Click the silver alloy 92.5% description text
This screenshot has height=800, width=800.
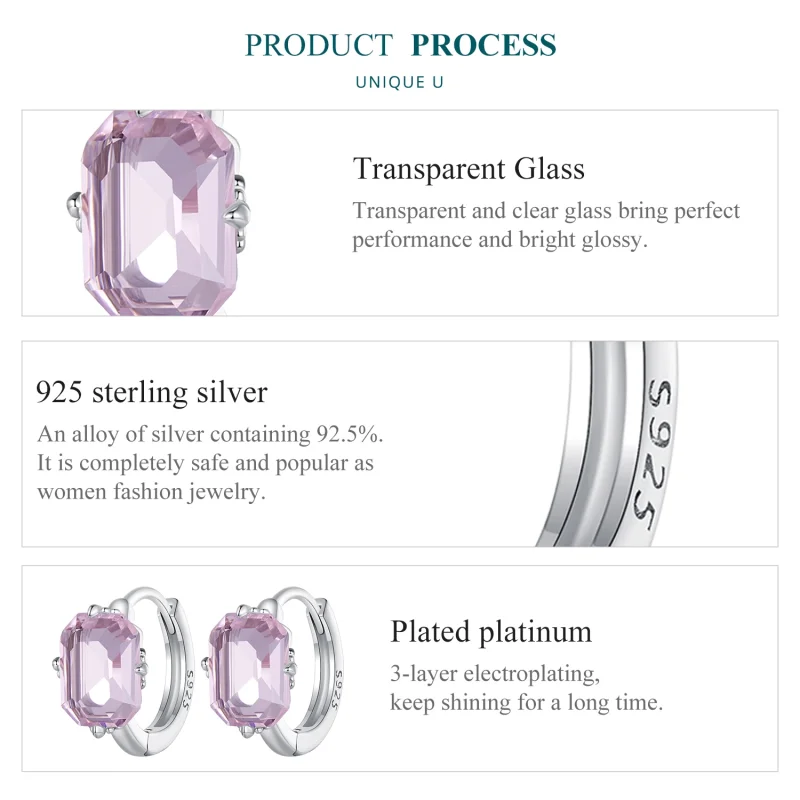coord(210,463)
